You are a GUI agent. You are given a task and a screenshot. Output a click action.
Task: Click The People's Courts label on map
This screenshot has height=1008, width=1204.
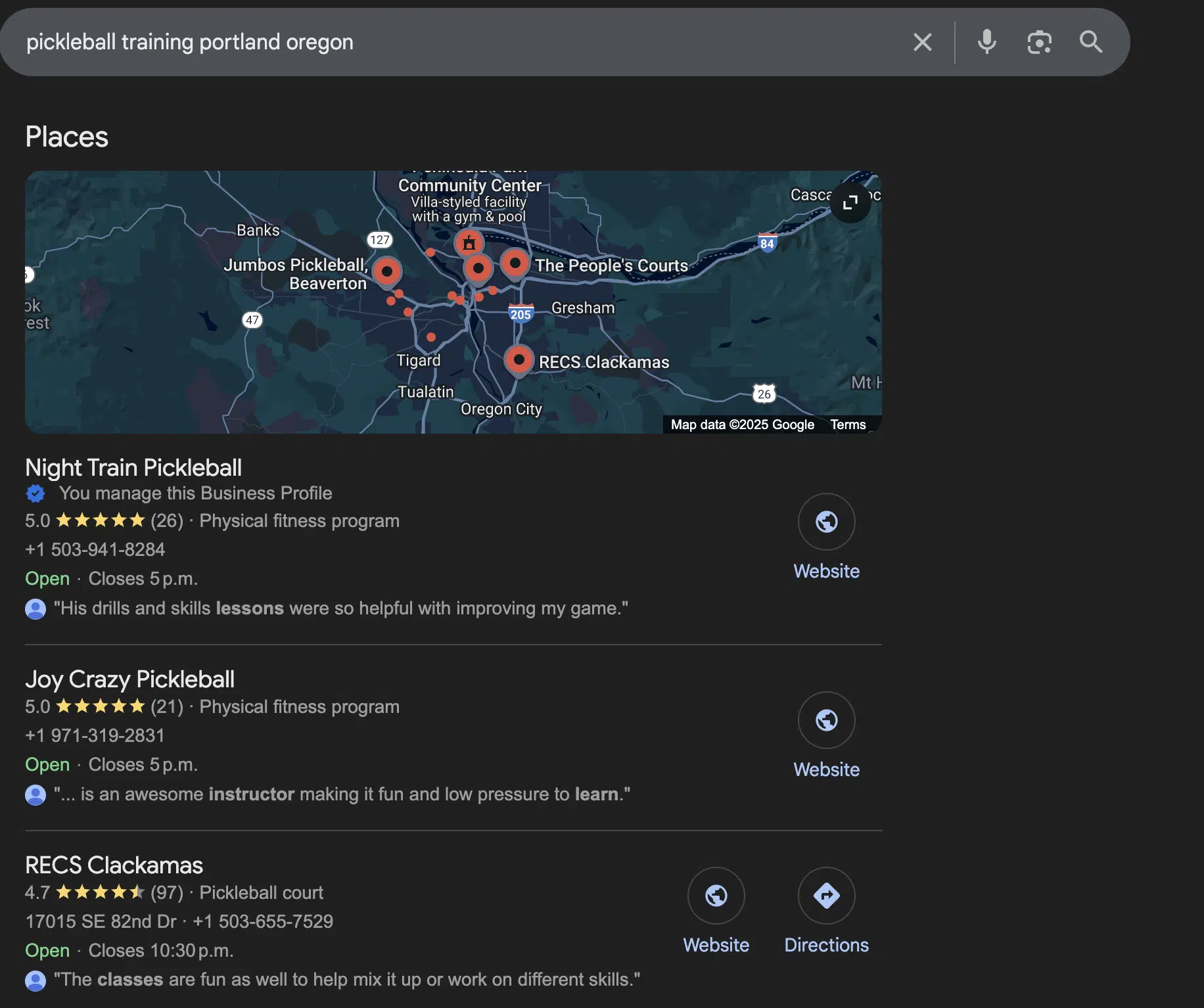coord(611,265)
